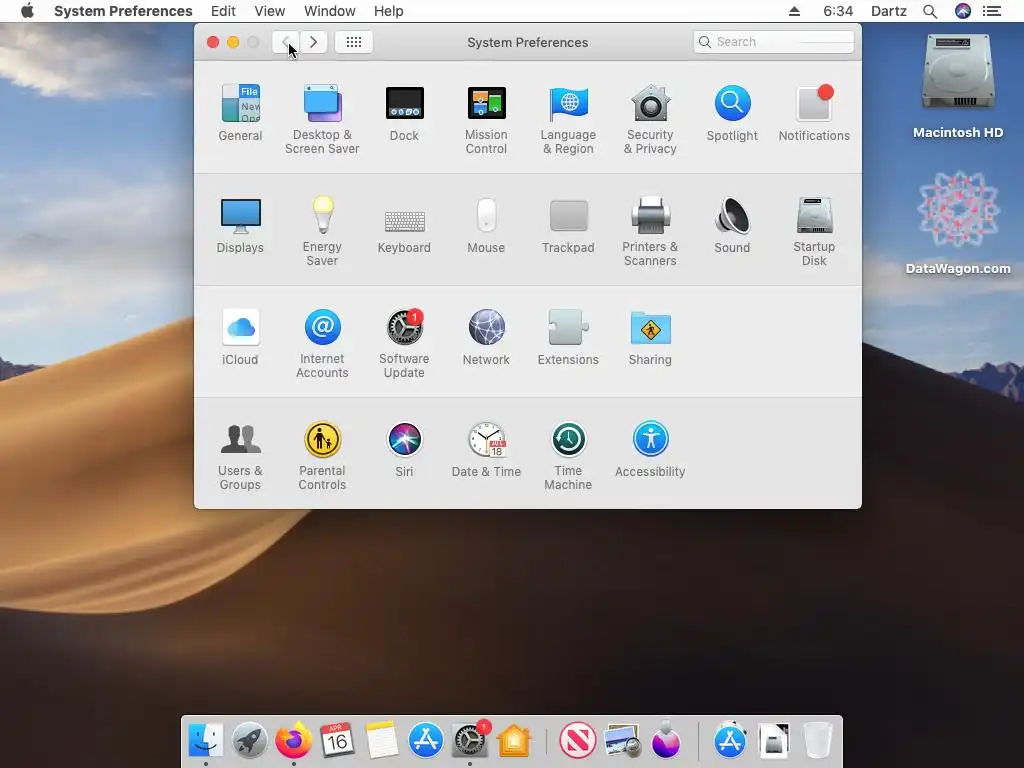The height and width of the screenshot is (768, 1024).
Task: Open the Trash in the Dock
Action: (817, 741)
